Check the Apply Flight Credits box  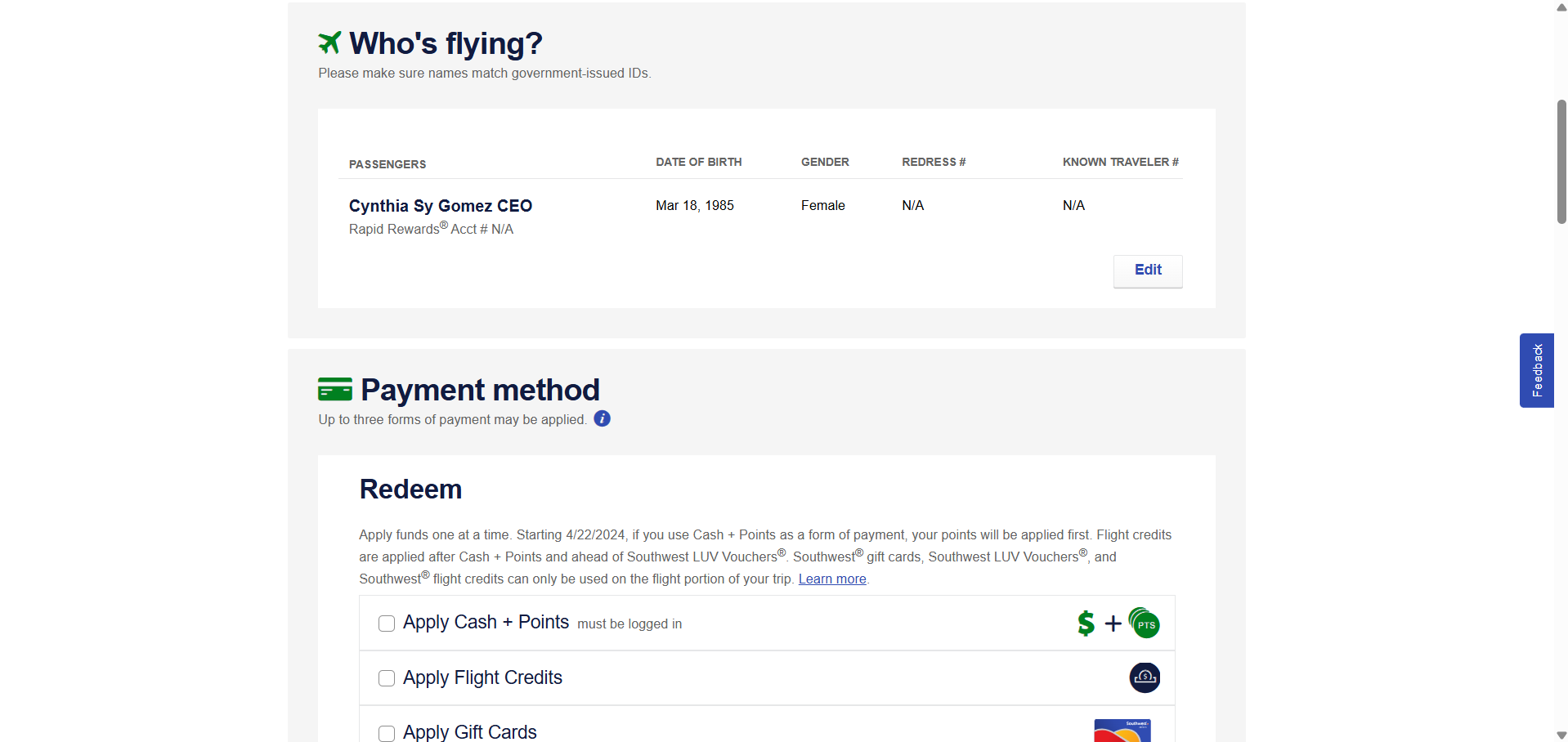tap(387, 678)
